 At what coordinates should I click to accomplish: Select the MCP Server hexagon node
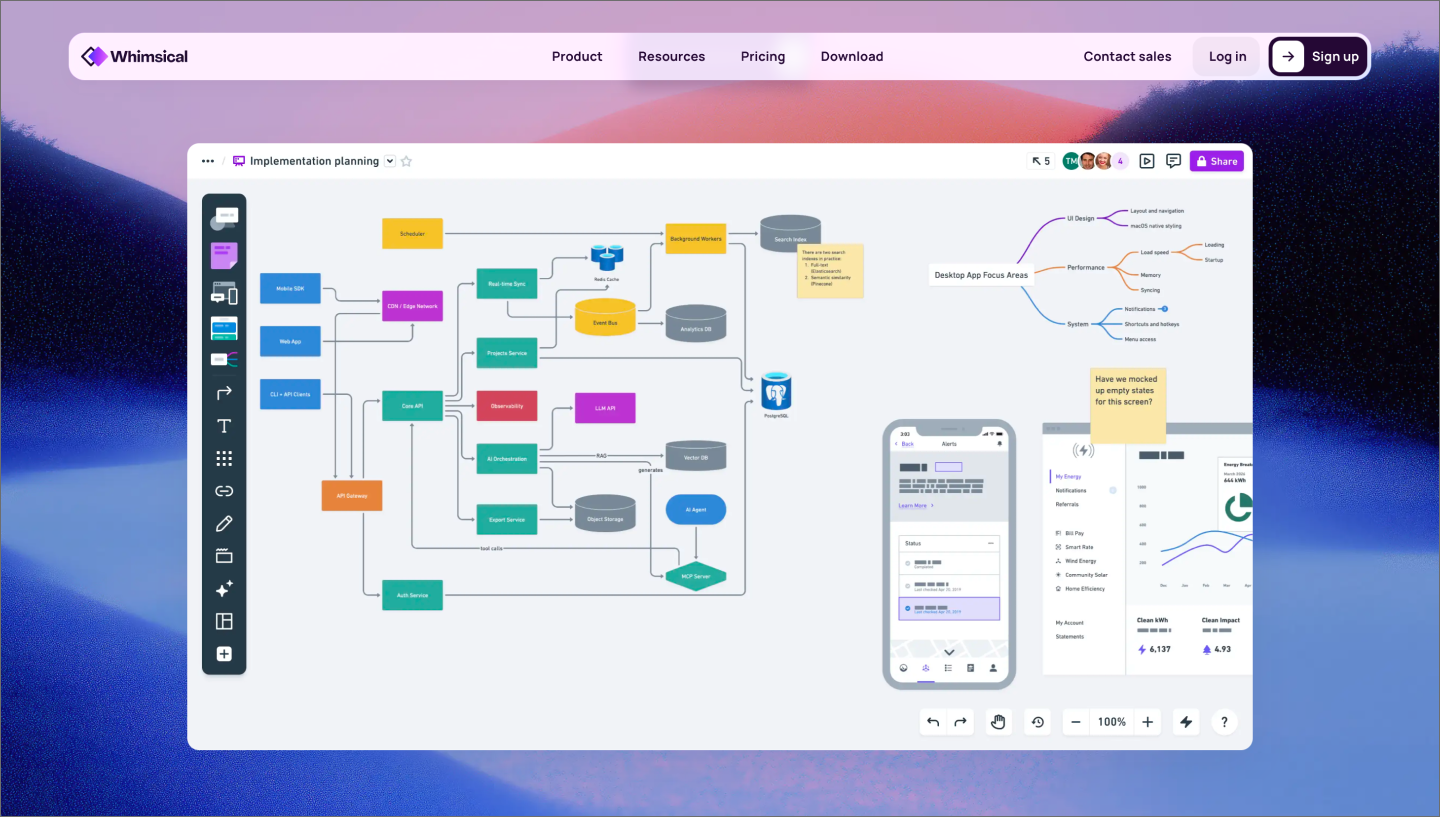pos(696,577)
